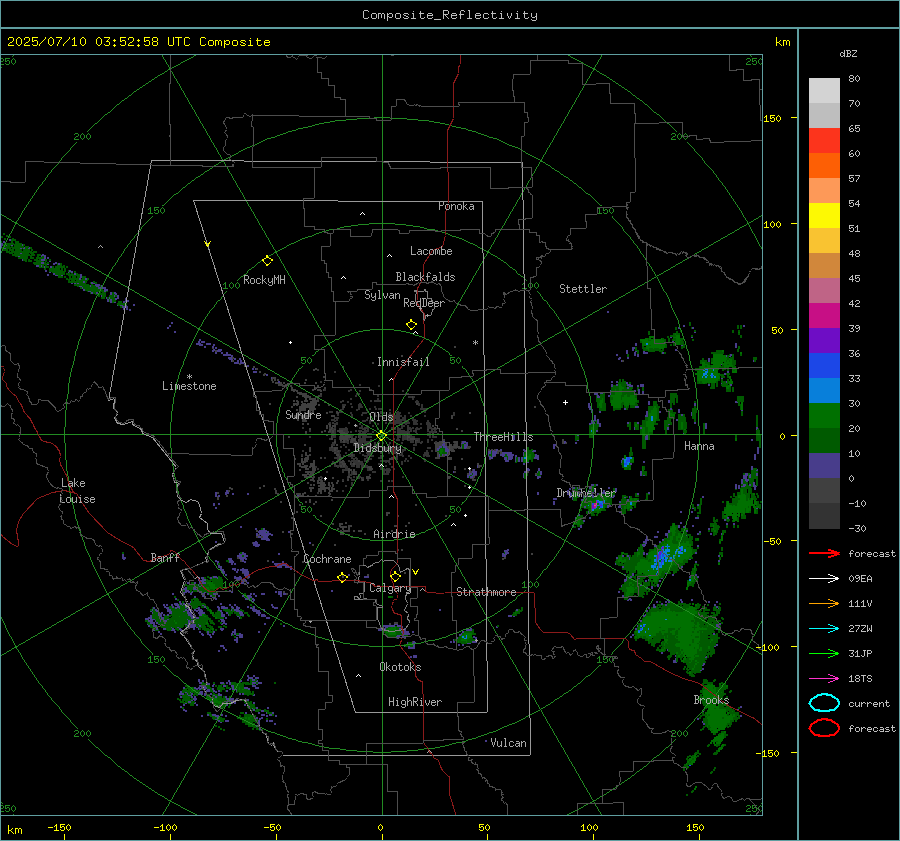
Task: Click the magenta 18TS arrow icon
Action: pyautogui.click(x=824, y=679)
